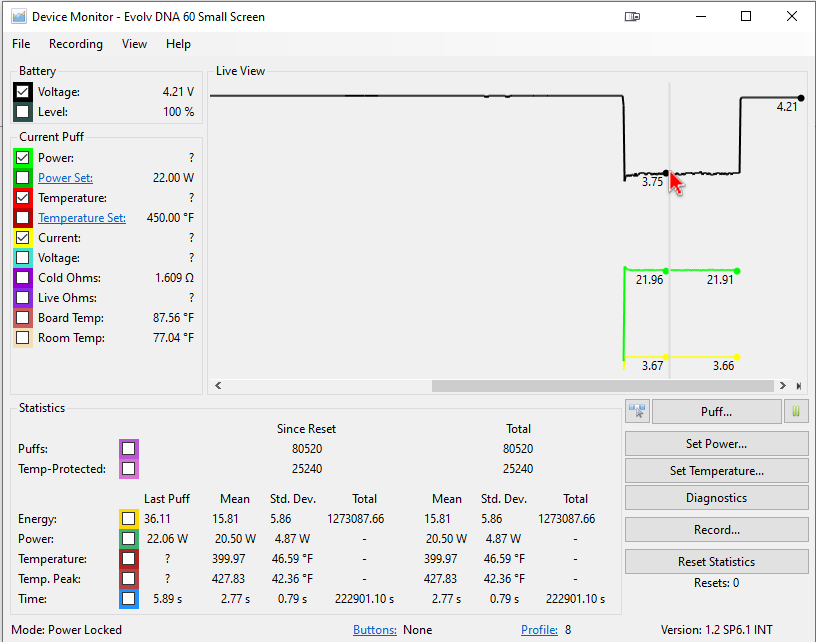
Task: Click the Profile link in status bar
Action: (539, 630)
